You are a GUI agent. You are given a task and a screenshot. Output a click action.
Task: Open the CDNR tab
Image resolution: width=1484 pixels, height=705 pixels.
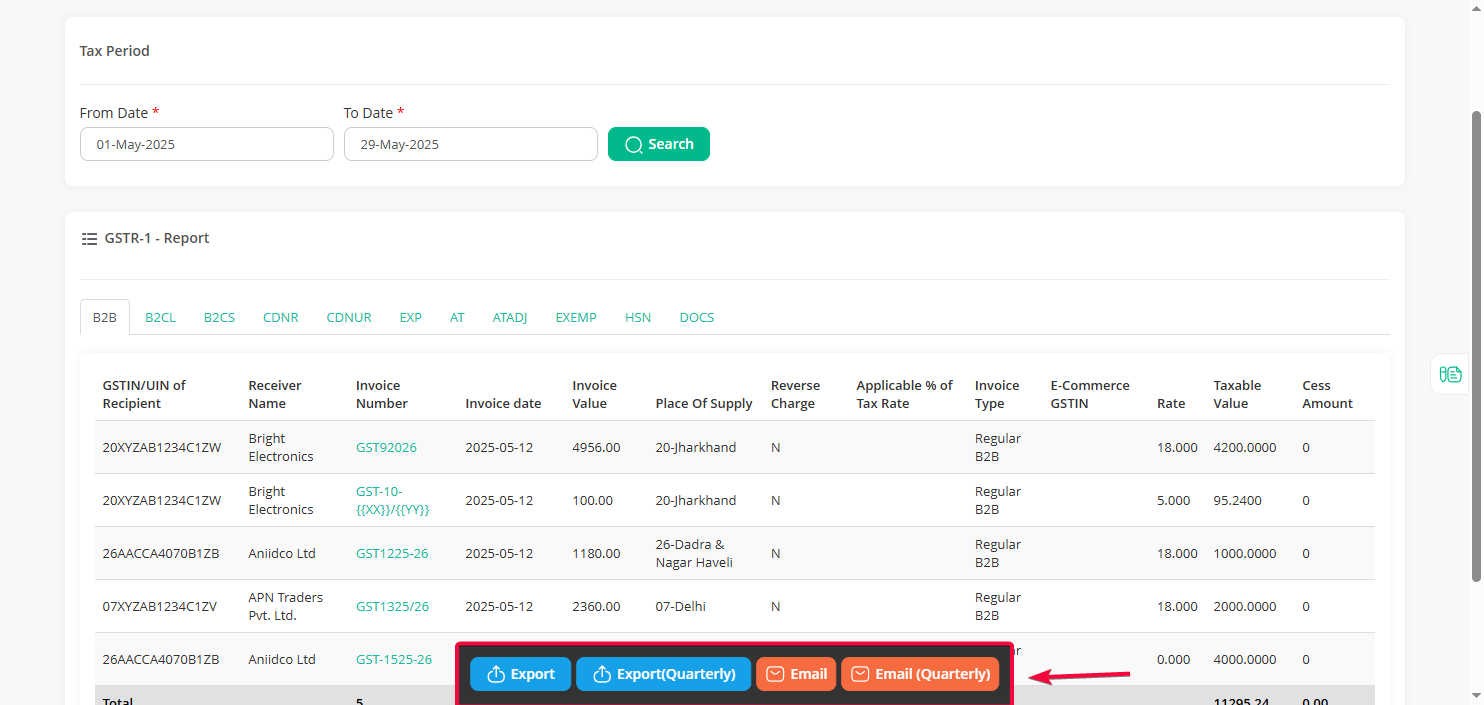coord(281,317)
